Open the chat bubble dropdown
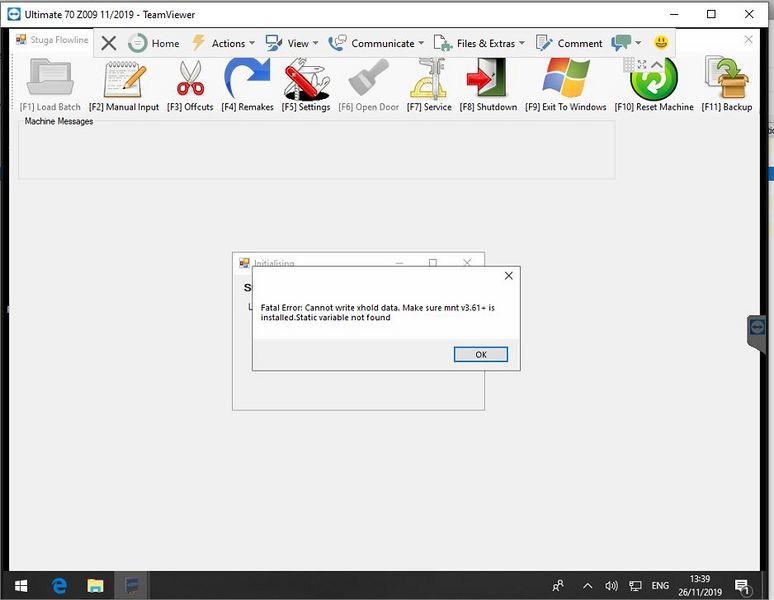 point(626,43)
